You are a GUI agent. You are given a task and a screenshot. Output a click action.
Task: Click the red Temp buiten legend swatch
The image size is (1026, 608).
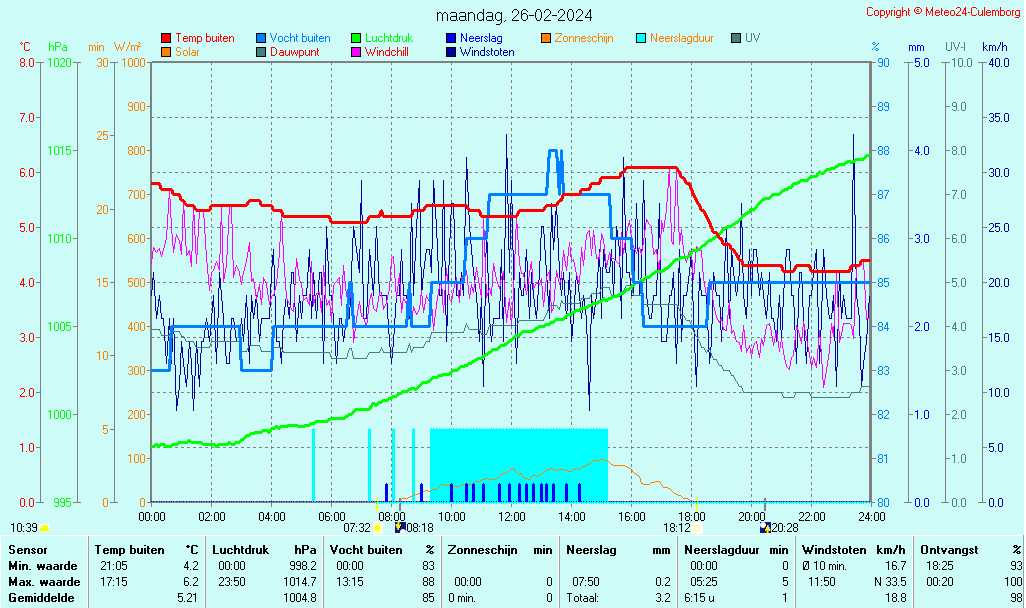tap(166, 38)
